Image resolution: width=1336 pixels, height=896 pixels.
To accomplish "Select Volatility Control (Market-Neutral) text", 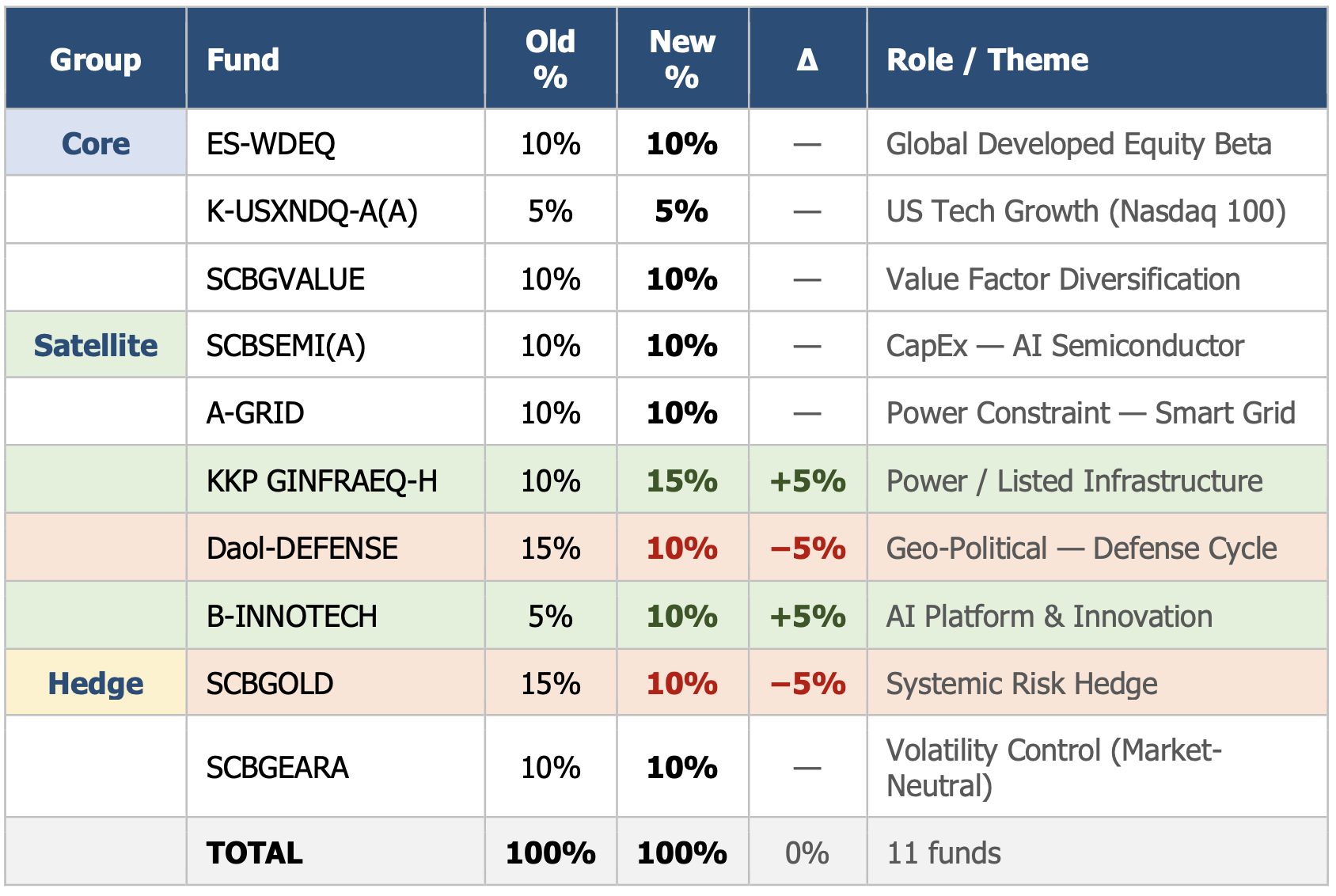I will pos(1053,767).
